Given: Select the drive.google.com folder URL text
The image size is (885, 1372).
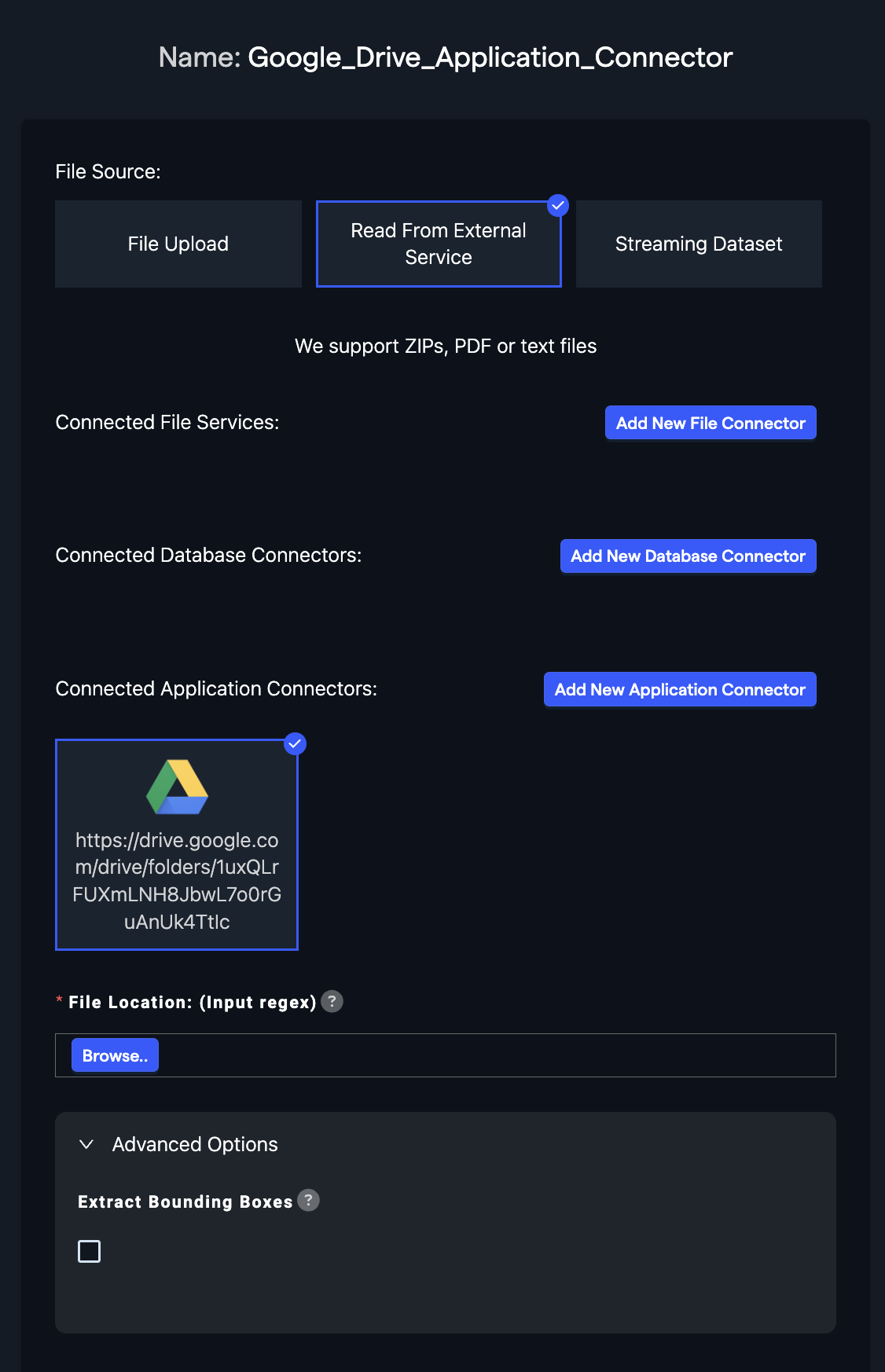Looking at the screenshot, I should click(177, 881).
